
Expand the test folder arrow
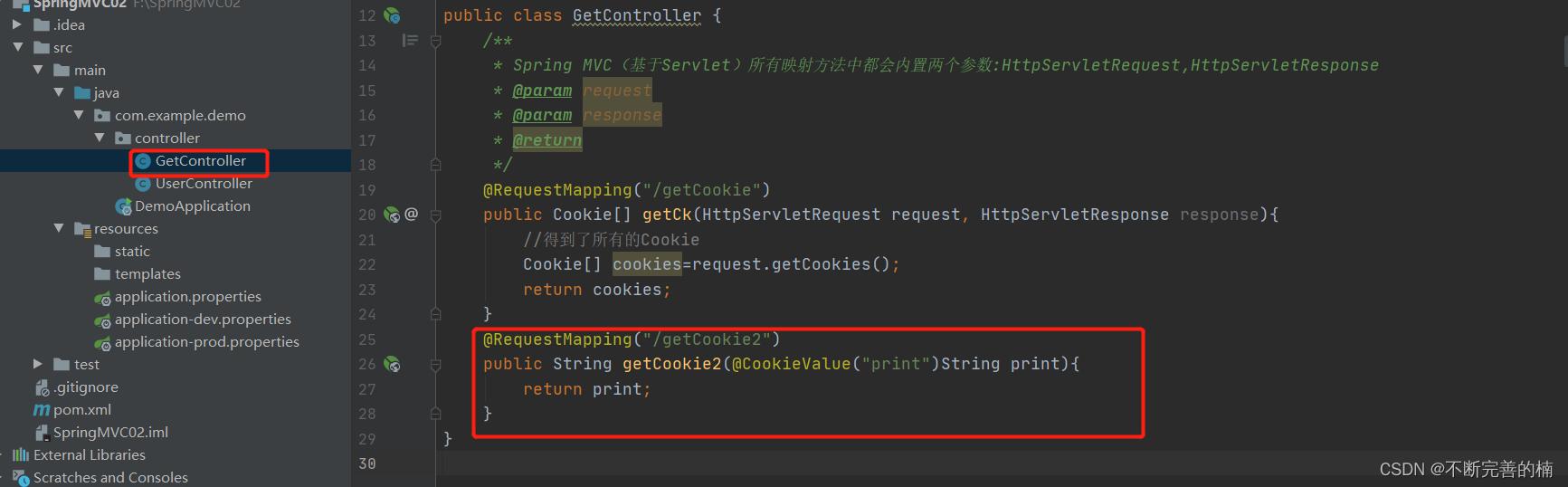pos(38,364)
